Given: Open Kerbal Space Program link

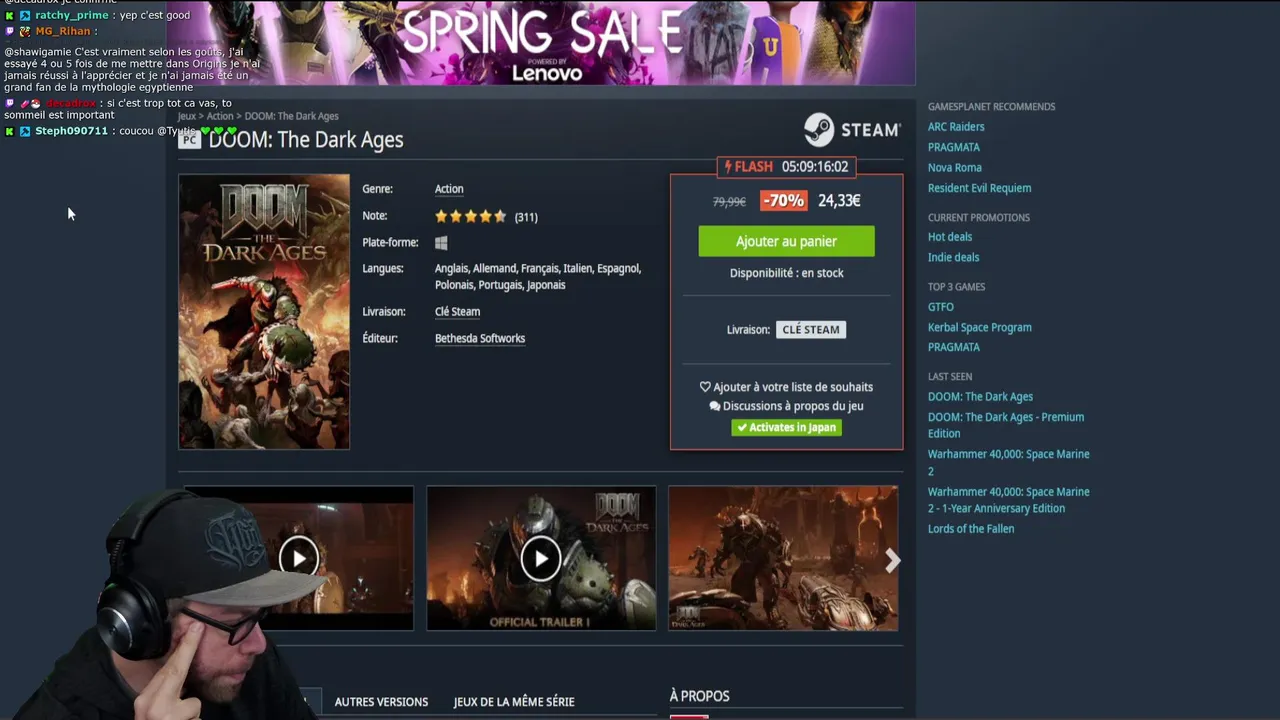Looking at the screenshot, I should [x=980, y=327].
